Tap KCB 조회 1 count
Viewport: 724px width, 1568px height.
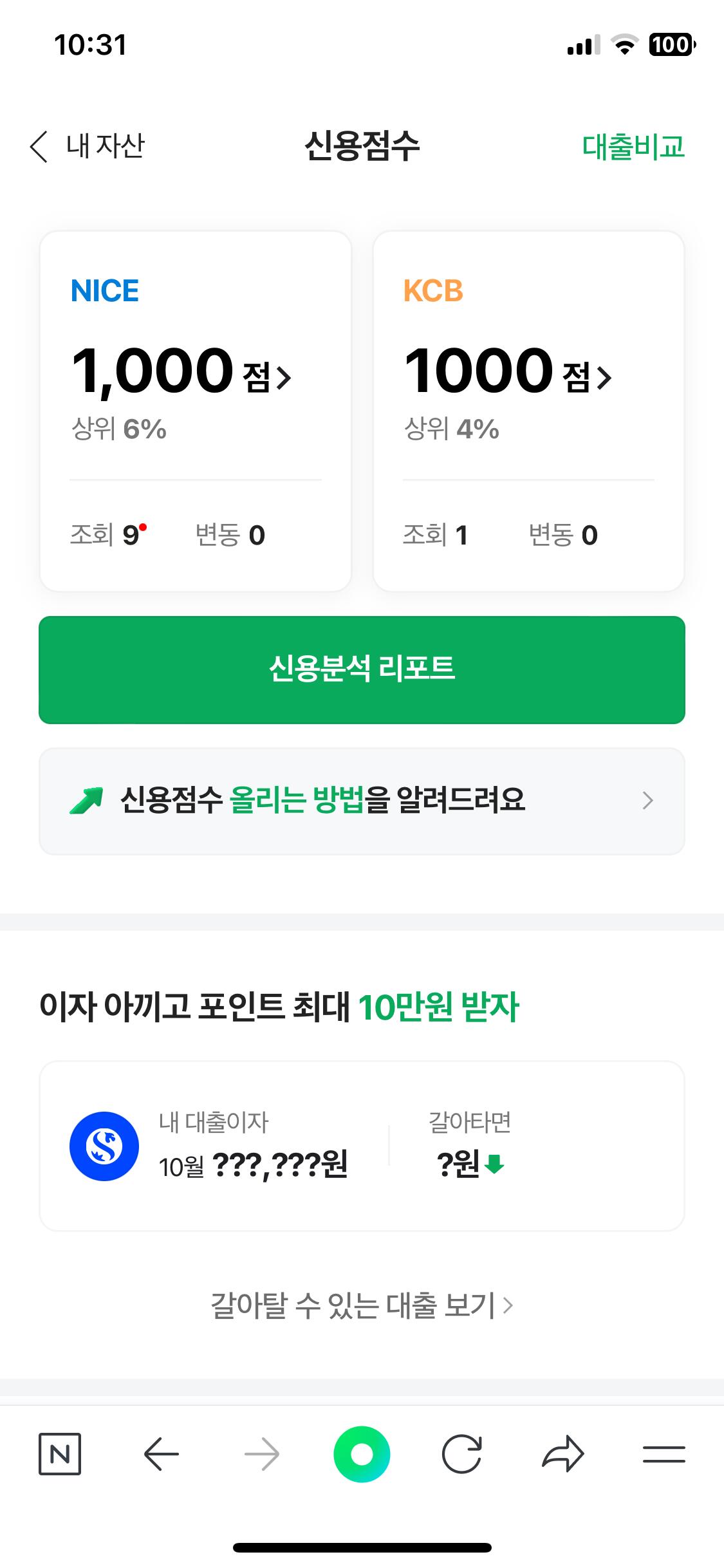[x=435, y=535]
